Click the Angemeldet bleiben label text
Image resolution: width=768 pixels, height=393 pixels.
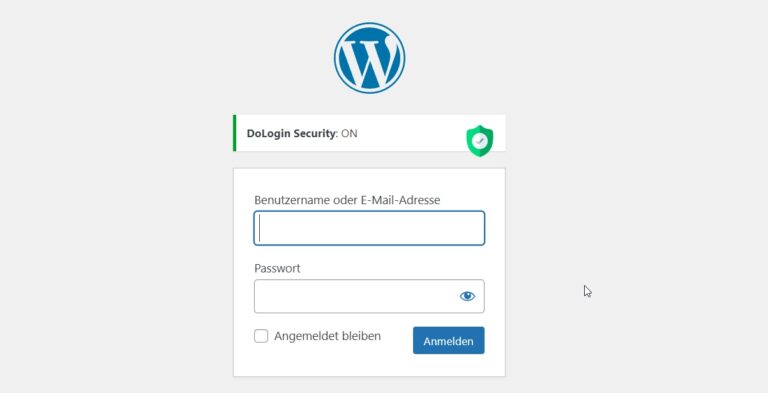coord(327,336)
